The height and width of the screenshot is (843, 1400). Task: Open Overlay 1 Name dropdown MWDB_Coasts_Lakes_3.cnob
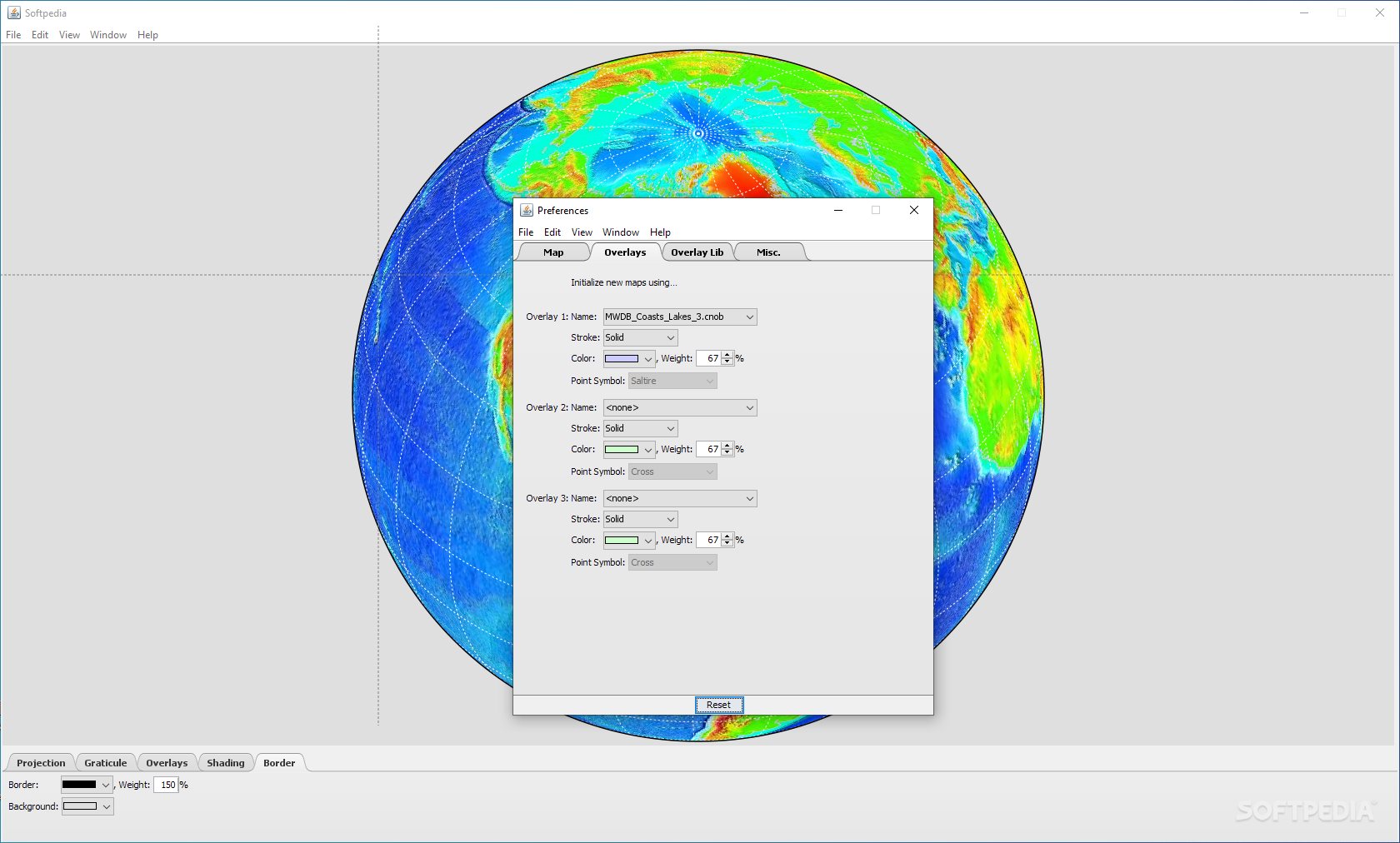680,317
